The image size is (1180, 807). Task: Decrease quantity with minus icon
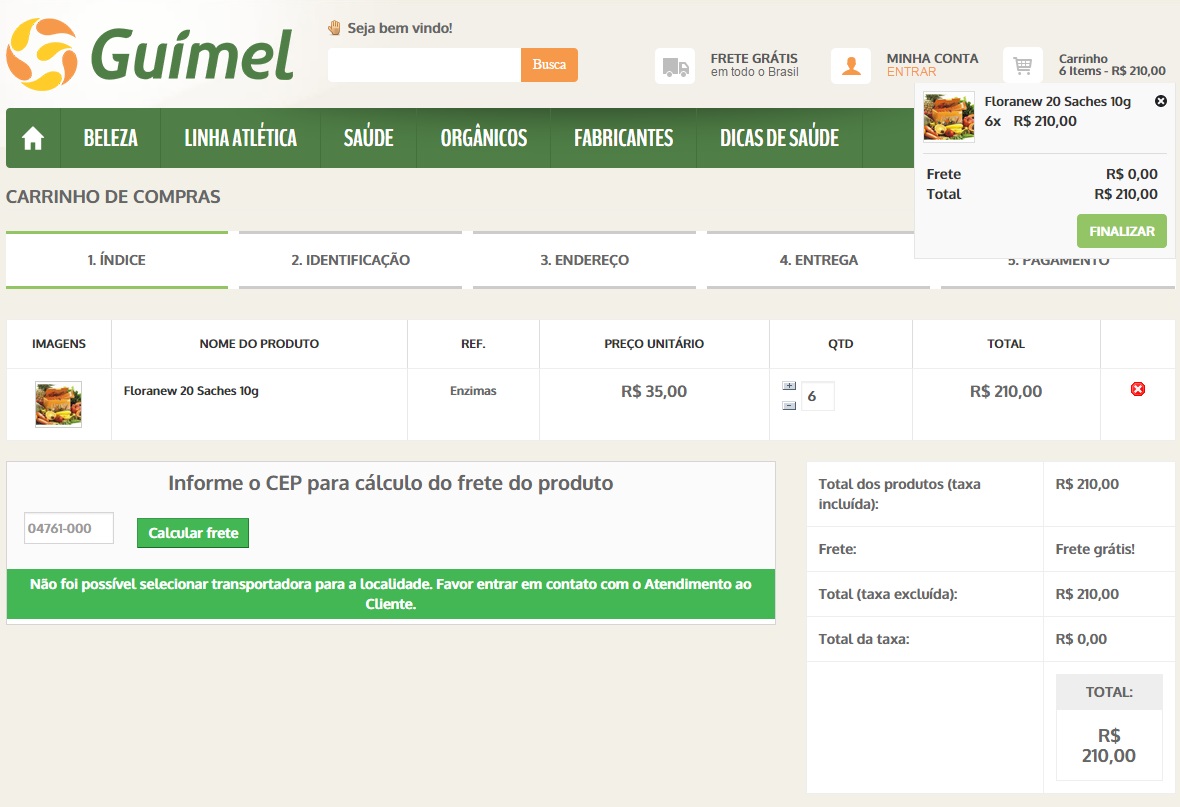[x=789, y=406]
